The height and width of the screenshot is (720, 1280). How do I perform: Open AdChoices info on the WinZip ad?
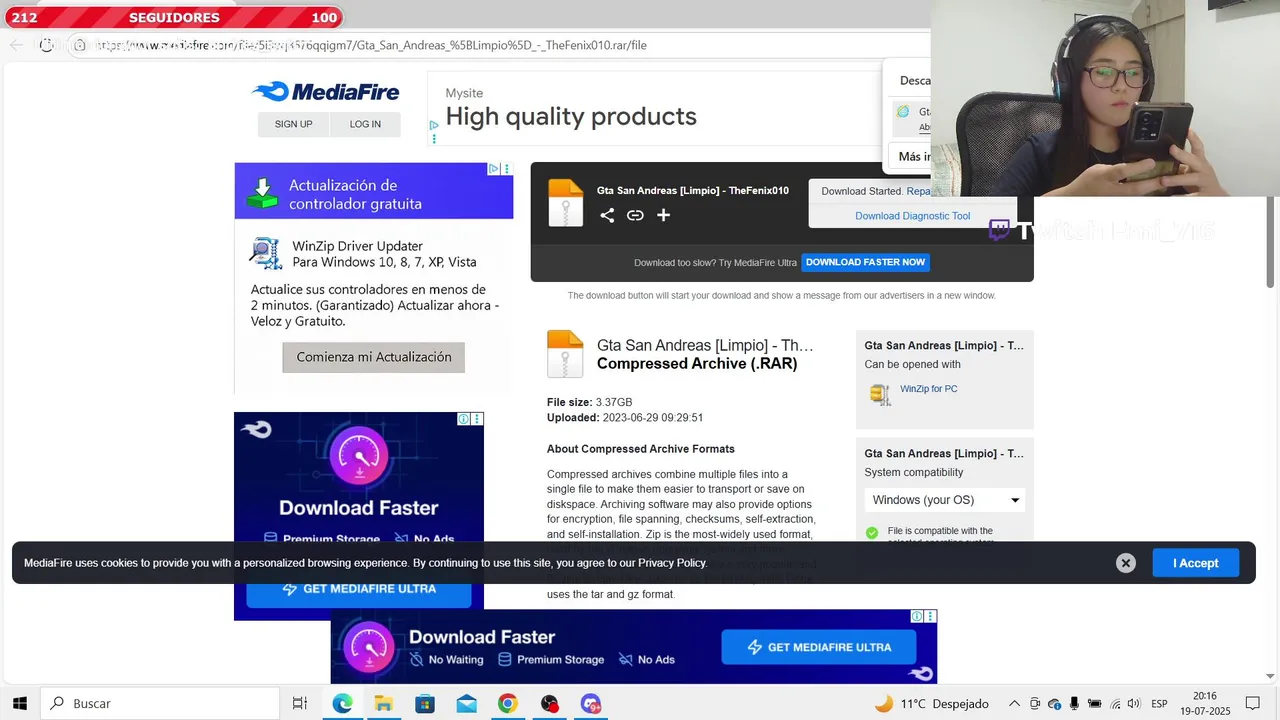pos(494,169)
